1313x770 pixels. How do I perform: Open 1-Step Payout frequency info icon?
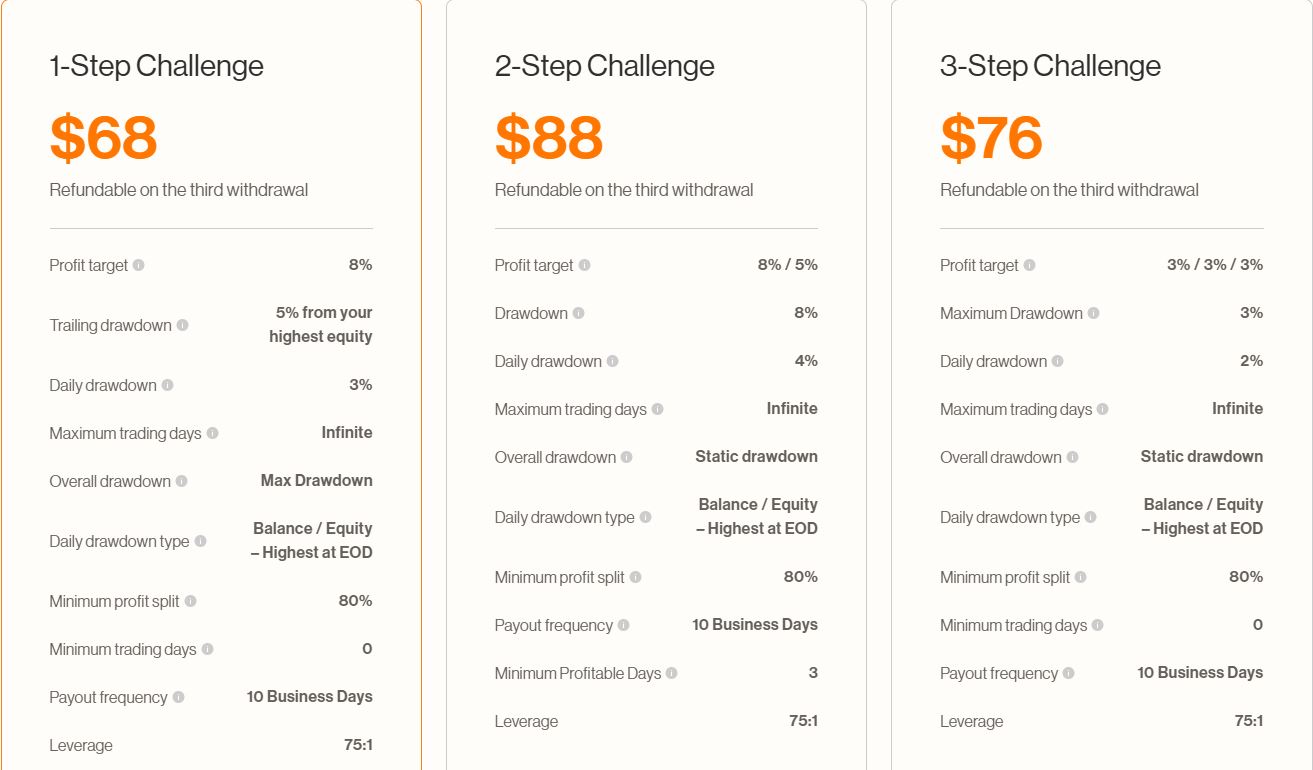178,697
